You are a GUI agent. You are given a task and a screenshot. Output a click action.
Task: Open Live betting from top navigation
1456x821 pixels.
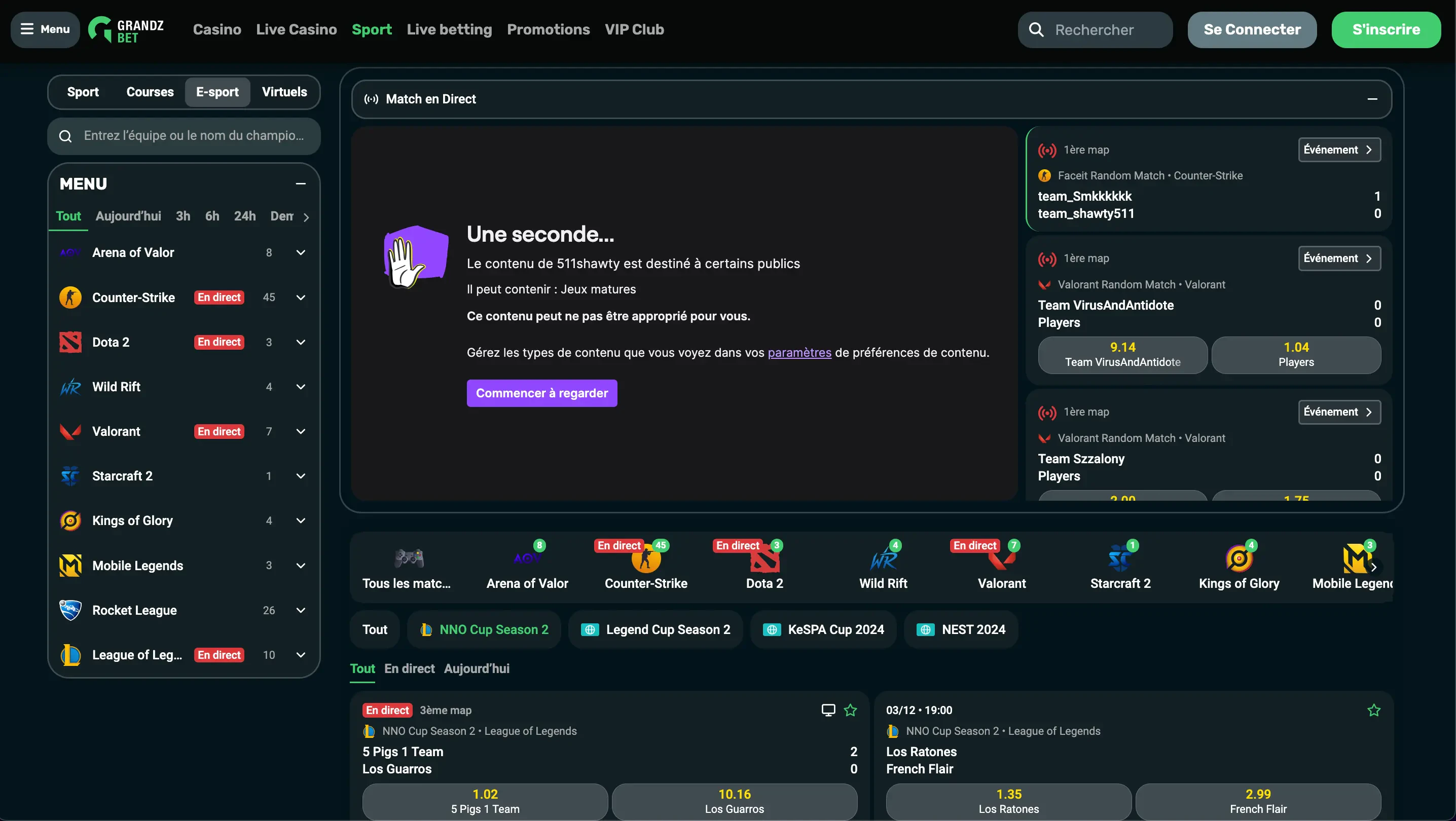tap(449, 29)
